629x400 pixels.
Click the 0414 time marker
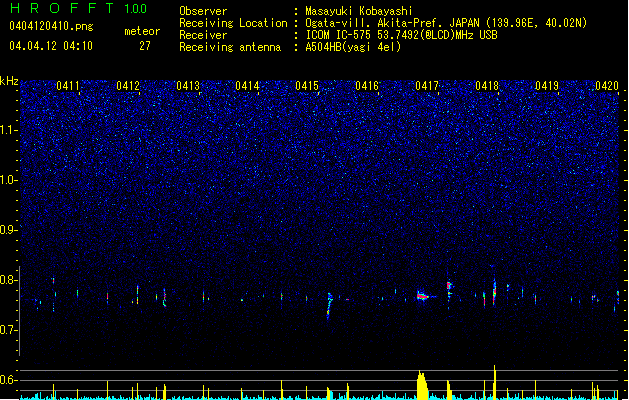click(x=247, y=86)
